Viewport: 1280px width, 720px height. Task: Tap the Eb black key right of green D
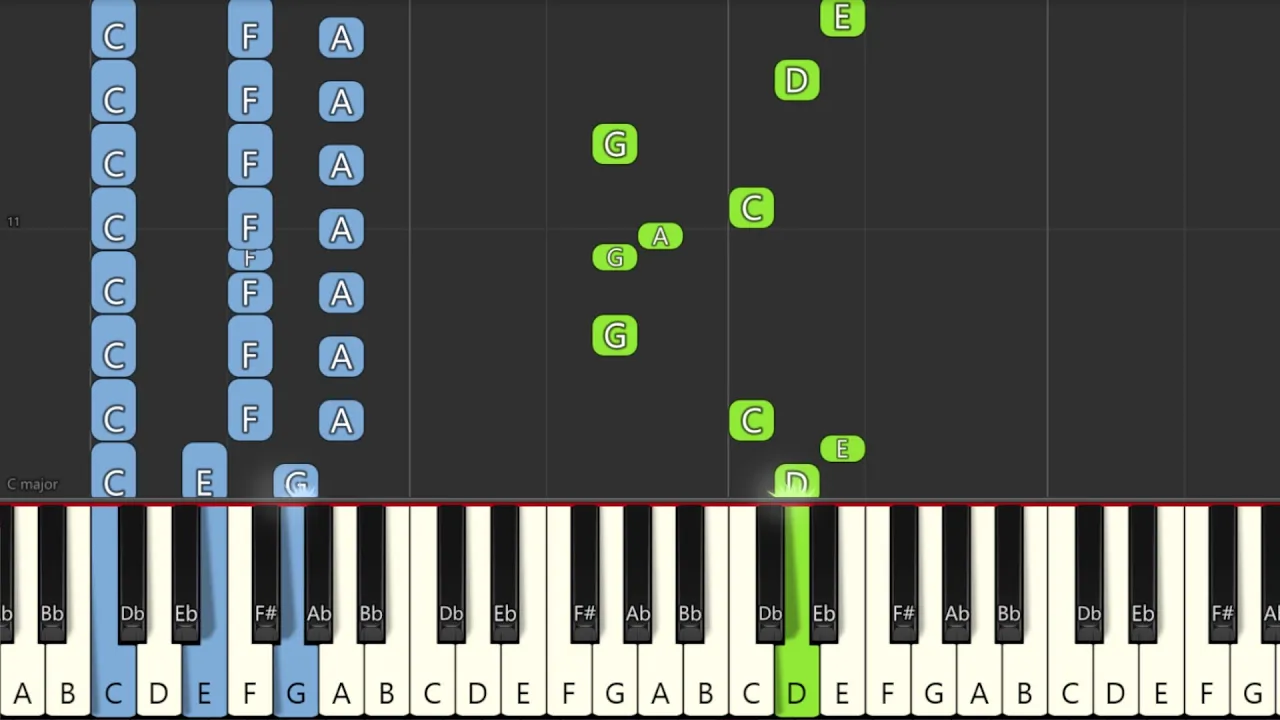[x=824, y=570]
